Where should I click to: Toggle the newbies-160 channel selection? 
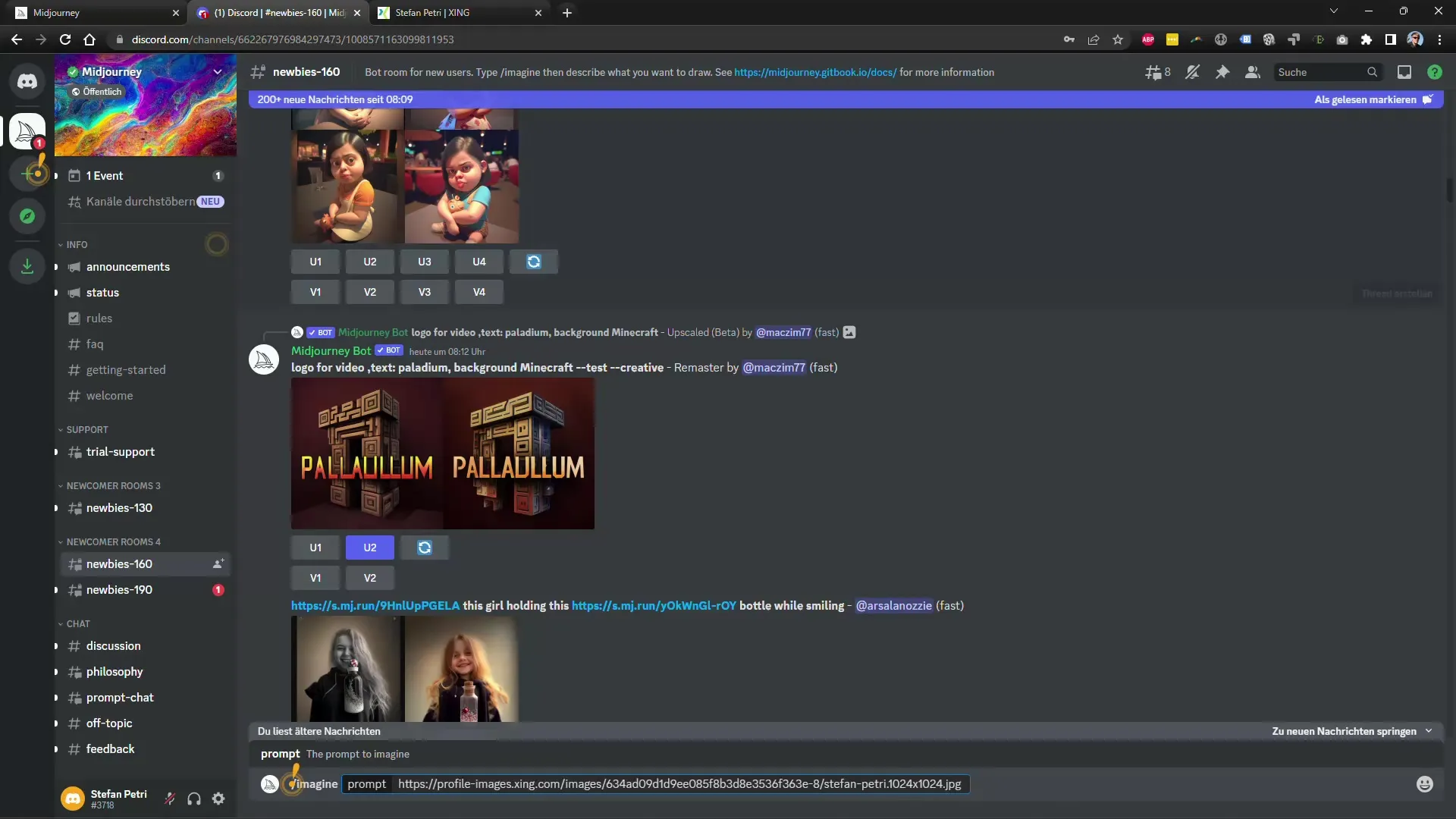pos(118,563)
